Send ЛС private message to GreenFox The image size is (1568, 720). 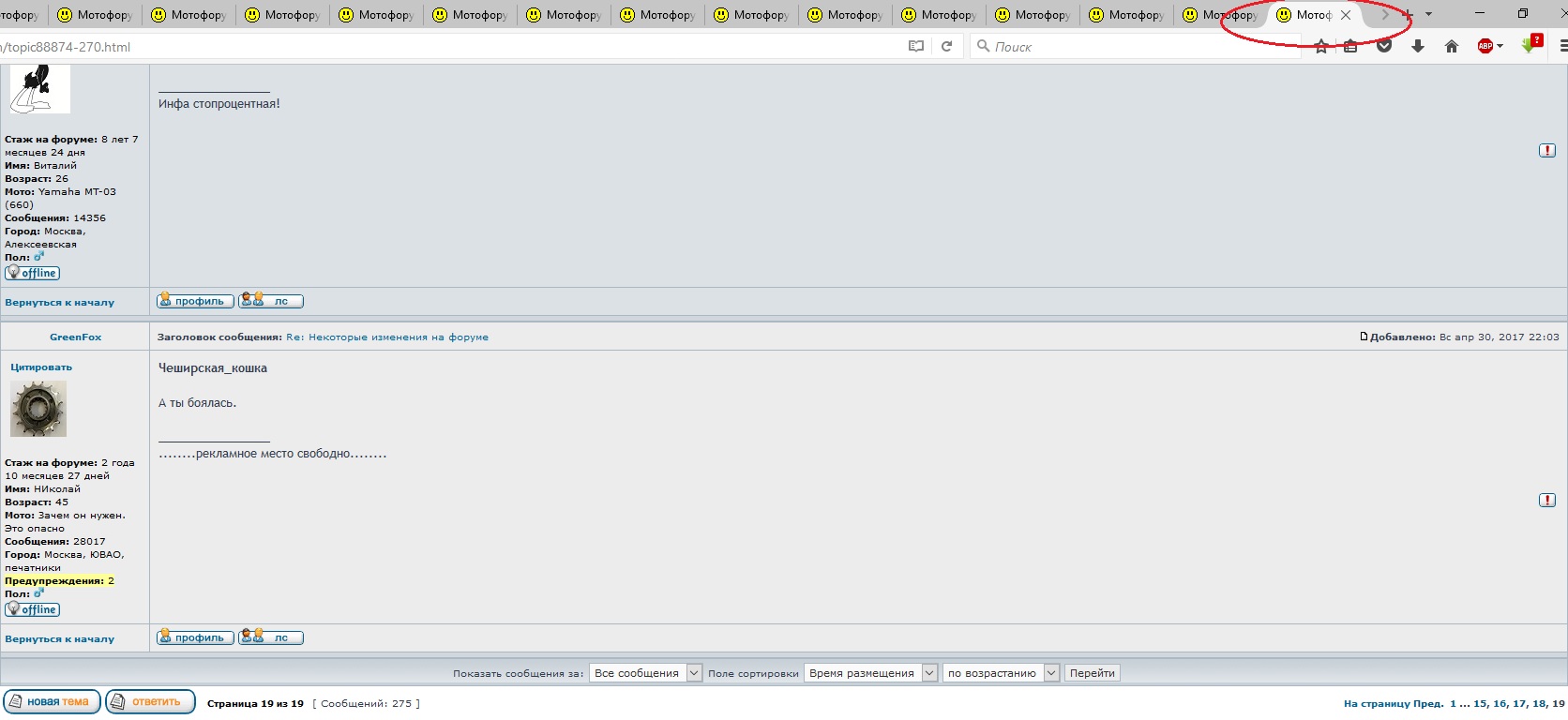tap(271, 637)
